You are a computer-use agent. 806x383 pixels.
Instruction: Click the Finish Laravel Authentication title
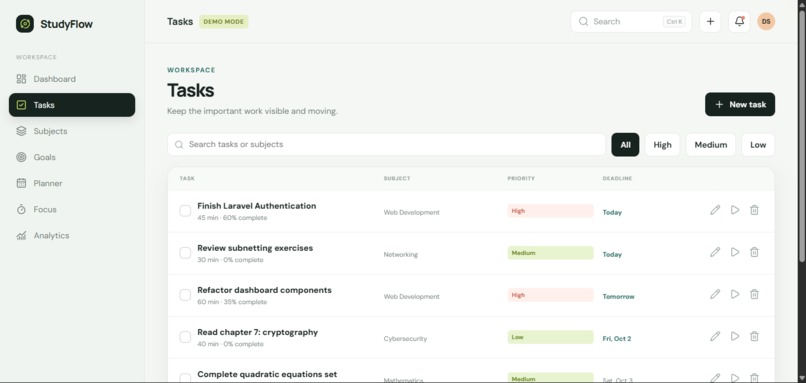[257, 206]
